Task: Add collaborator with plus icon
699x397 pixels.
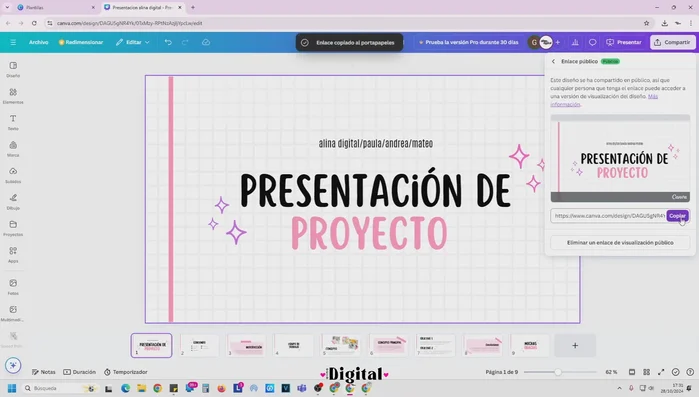Action: pos(558,42)
